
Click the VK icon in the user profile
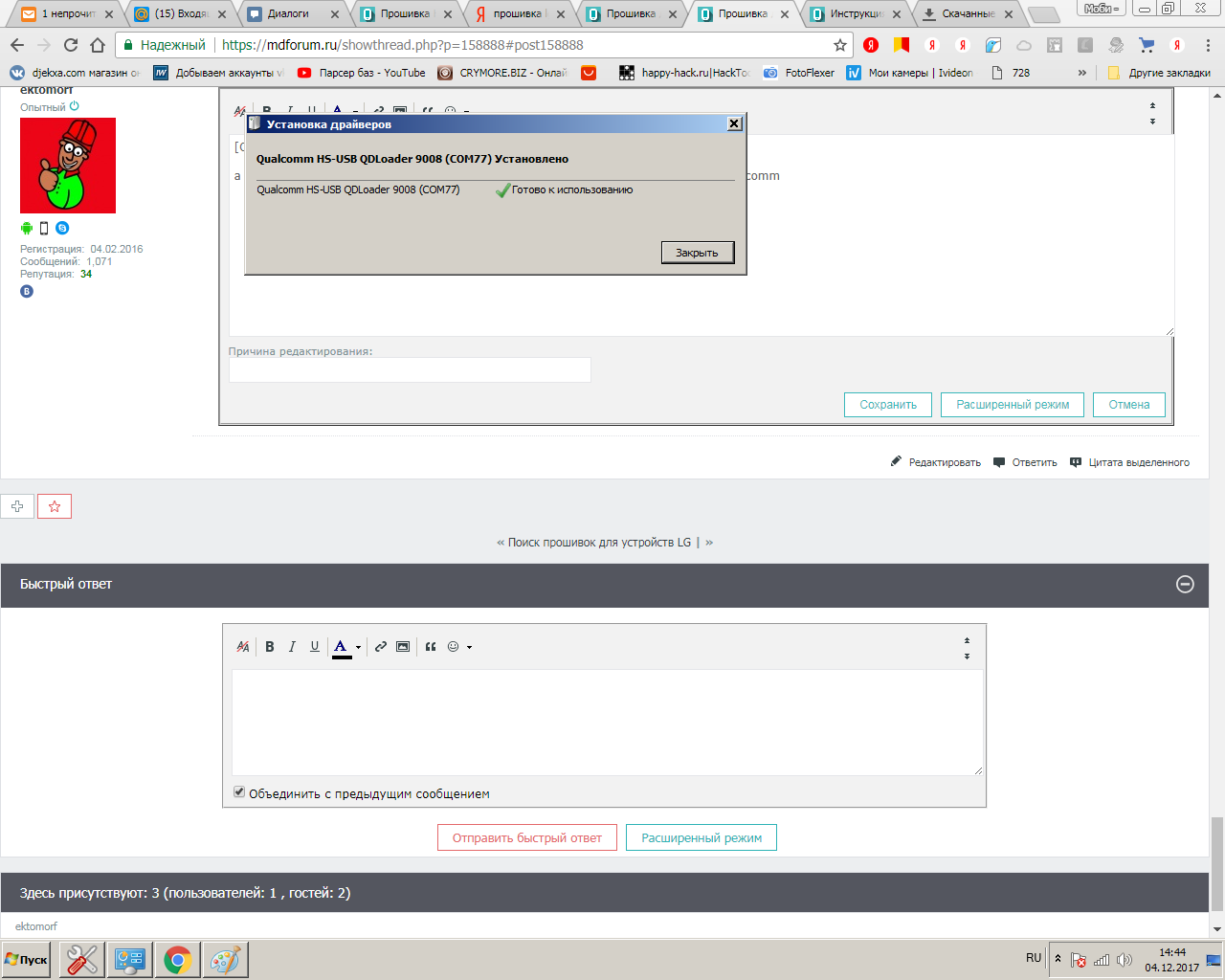click(27, 291)
